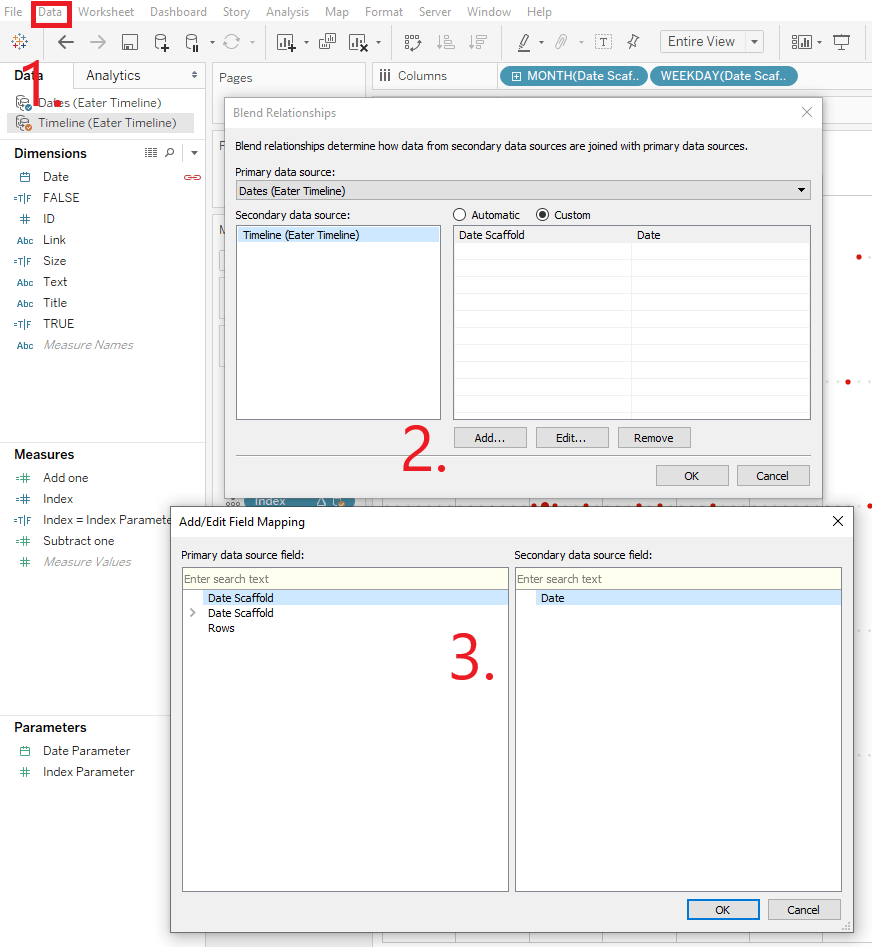Open the Data menu
The image size is (872, 947).
tap(50, 11)
